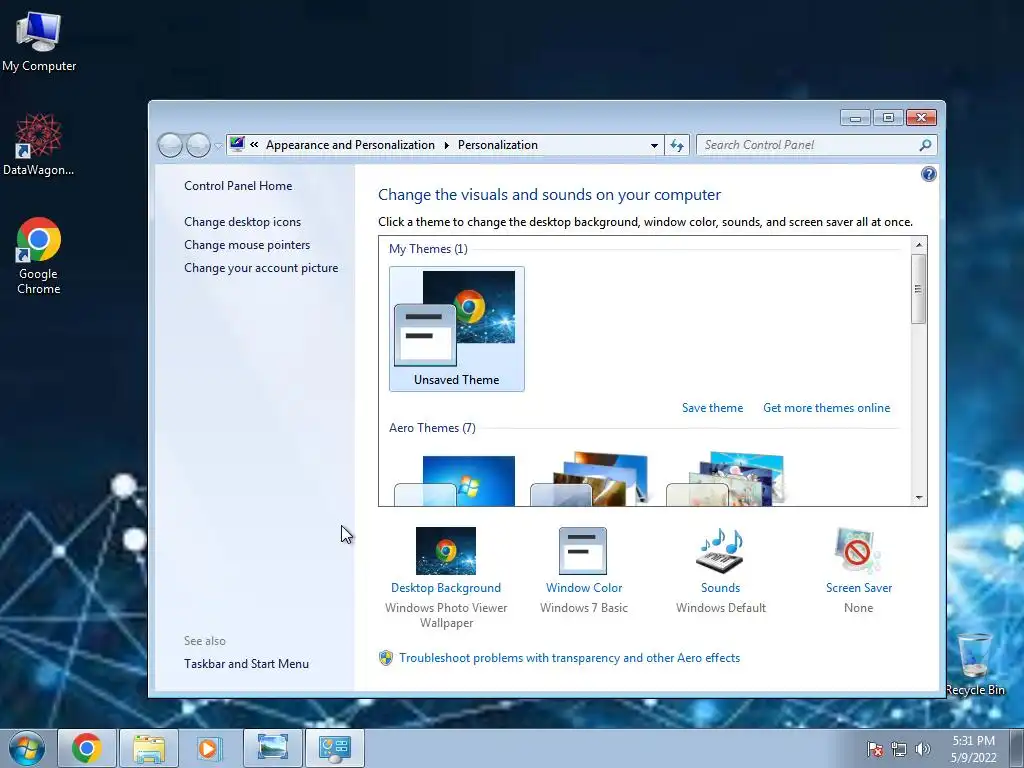Screen dimensions: 1024x768
Task: Click the forward navigation arrow
Action: pyautogui.click(x=198, y=145)
